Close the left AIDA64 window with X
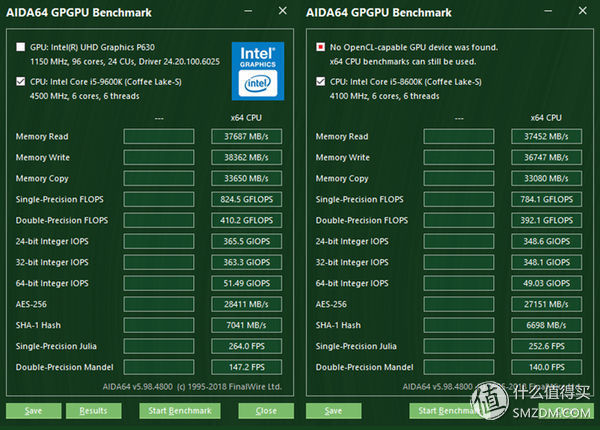 tap(283, 11)
